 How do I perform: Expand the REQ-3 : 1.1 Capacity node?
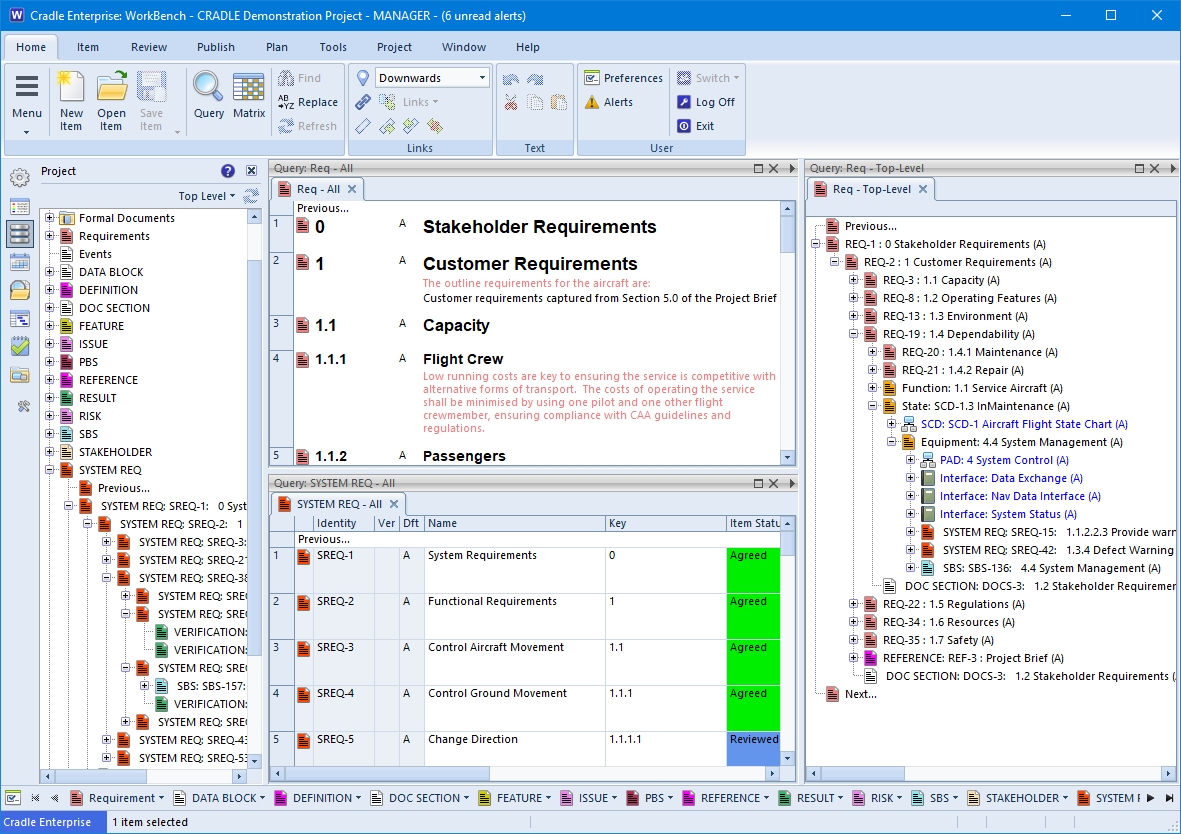853,280
